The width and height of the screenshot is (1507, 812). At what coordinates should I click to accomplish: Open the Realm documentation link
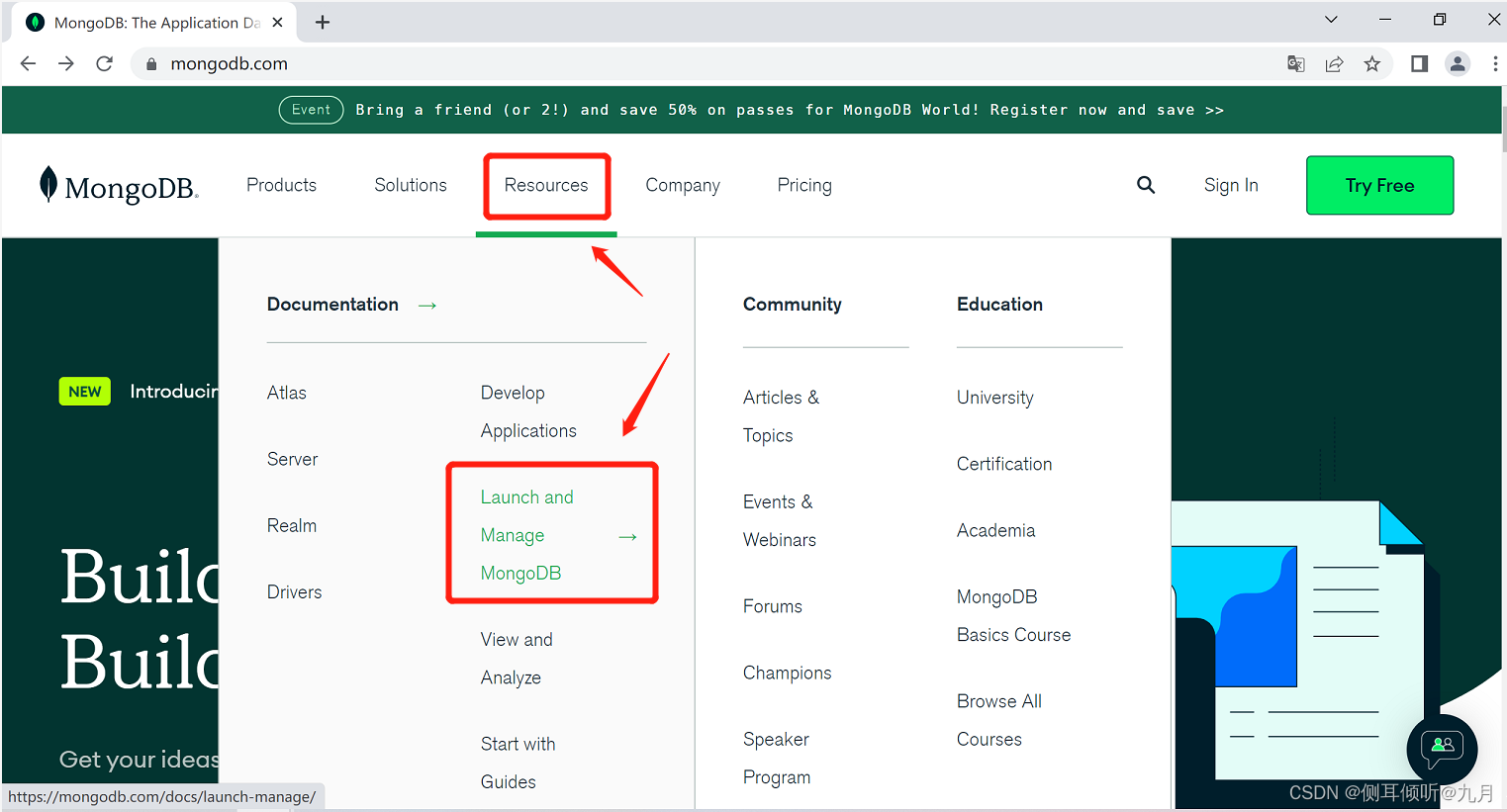(x=292, y=525)
